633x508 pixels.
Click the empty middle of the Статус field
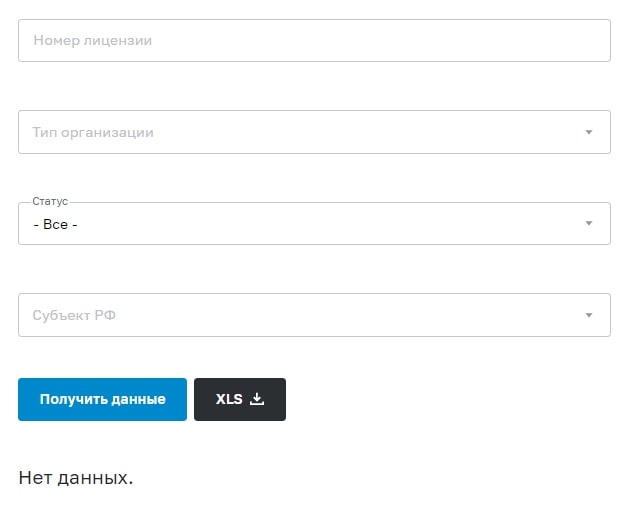tap(323, 223)
